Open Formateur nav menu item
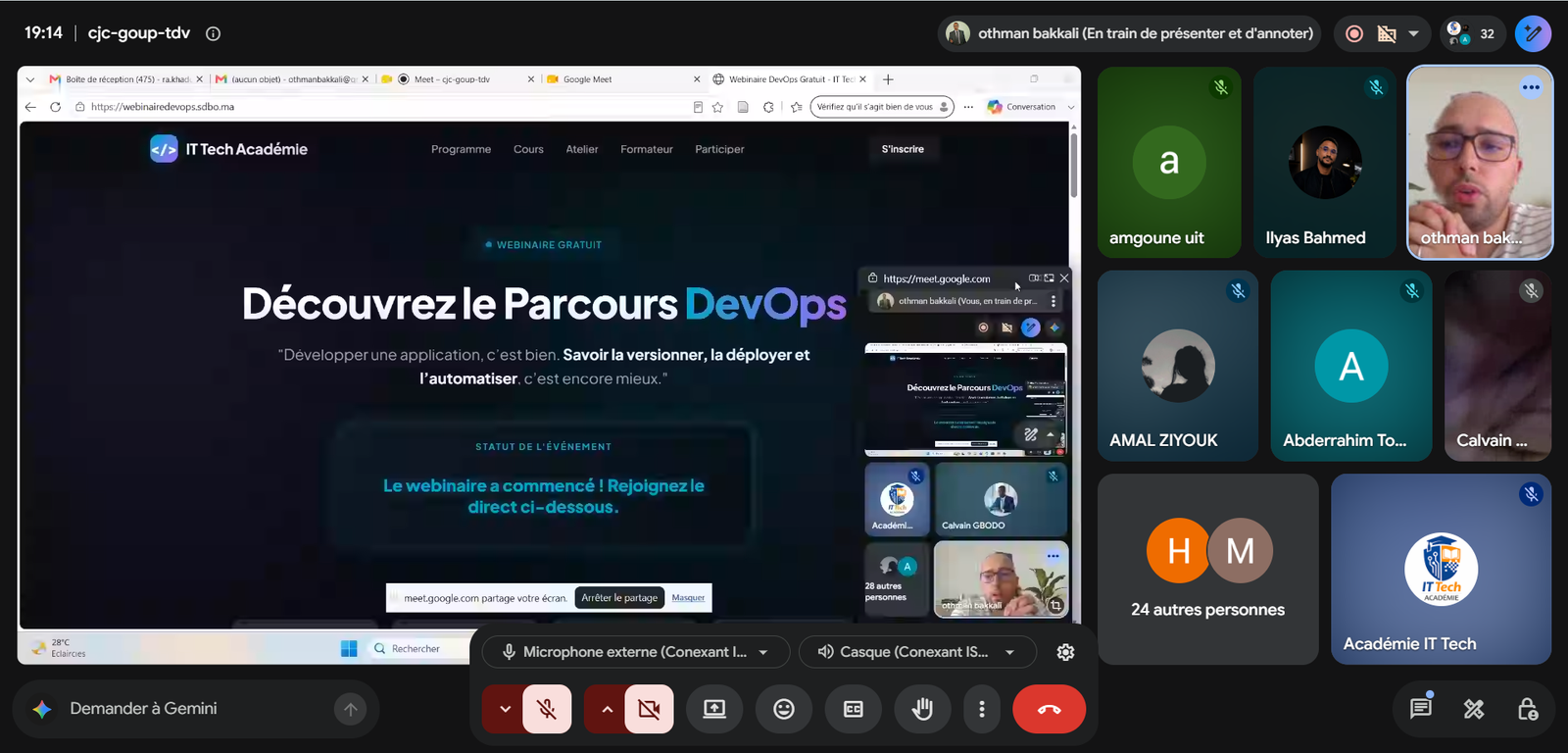Screen dimensions: 1568x753 click(x=647, y=149)
